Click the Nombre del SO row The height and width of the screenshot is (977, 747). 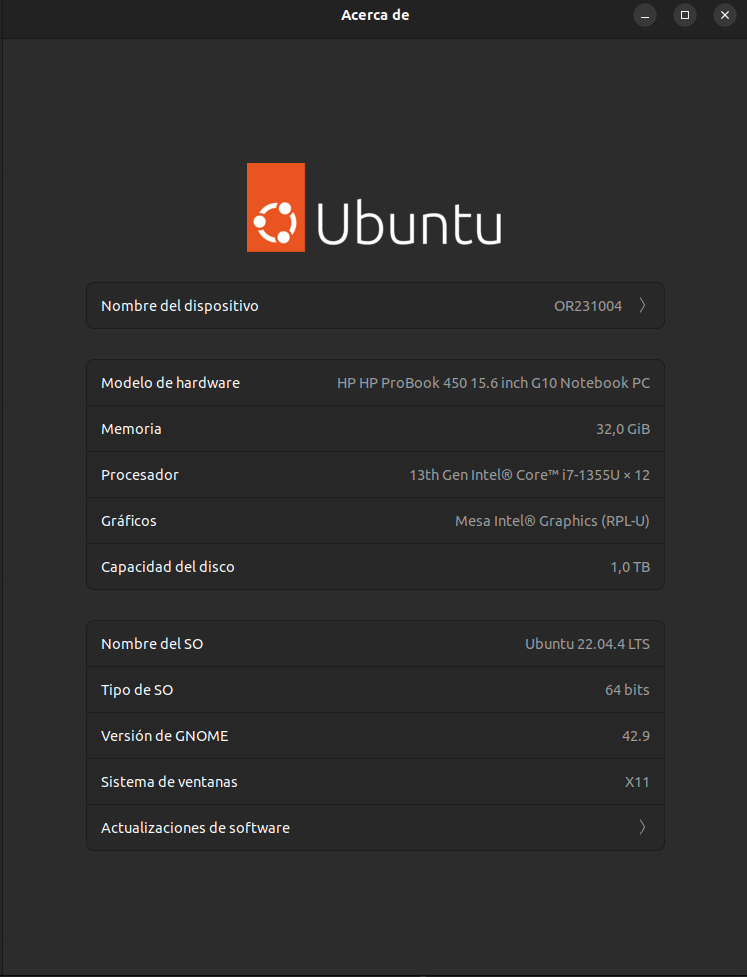[x=375, y=643]
